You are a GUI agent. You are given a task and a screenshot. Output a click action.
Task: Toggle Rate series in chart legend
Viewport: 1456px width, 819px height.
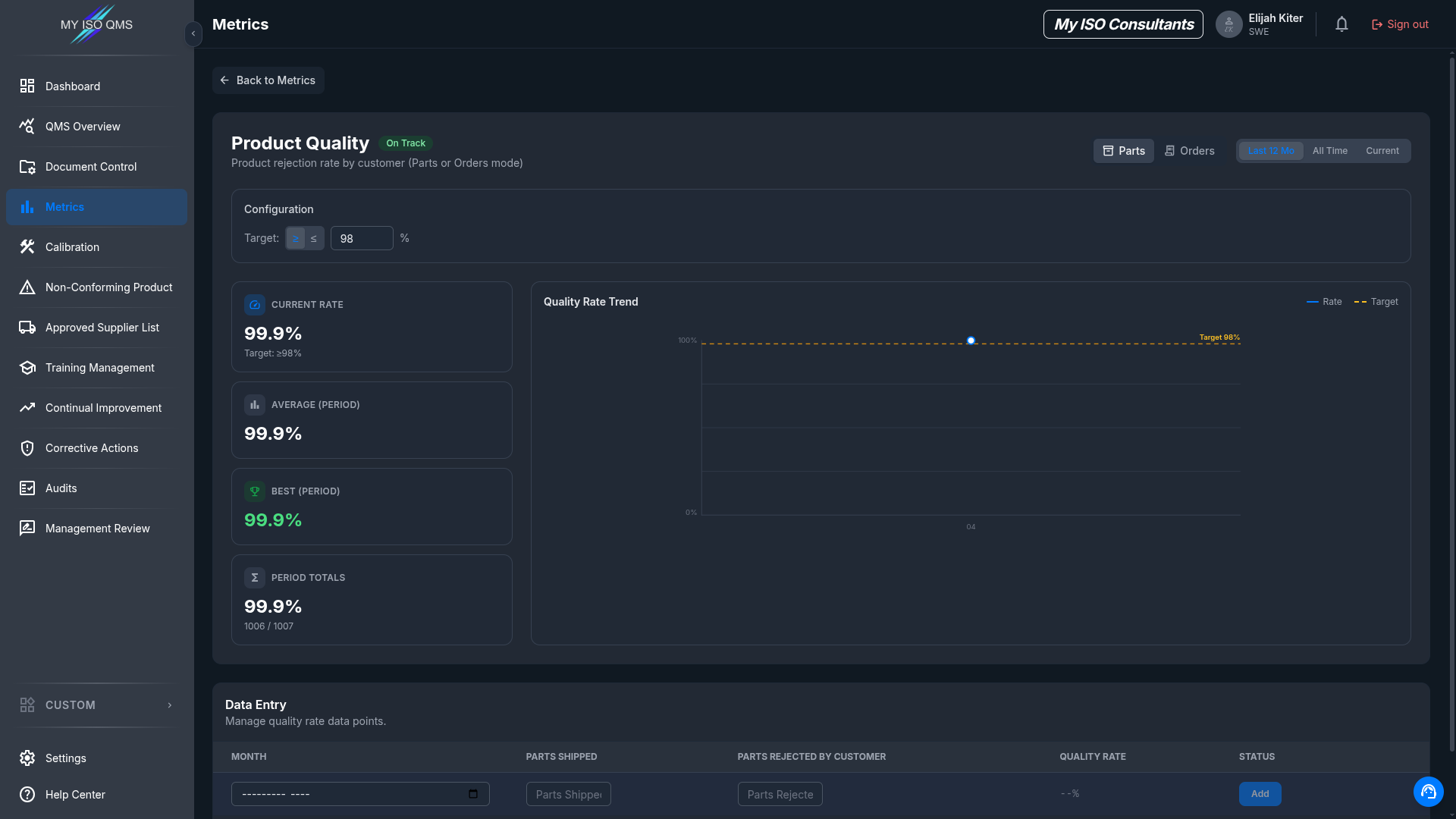point(1324,302)
